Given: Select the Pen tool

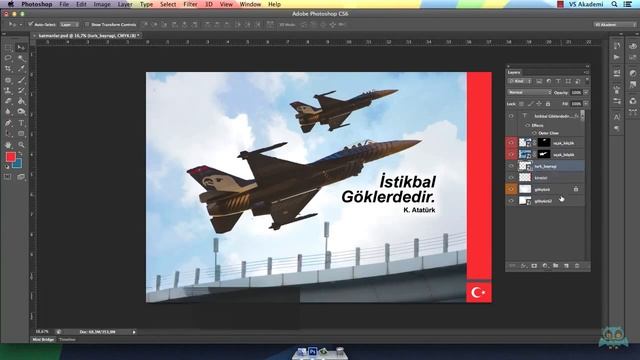Looking at the screenshot, I should click(x=8, y=122).
